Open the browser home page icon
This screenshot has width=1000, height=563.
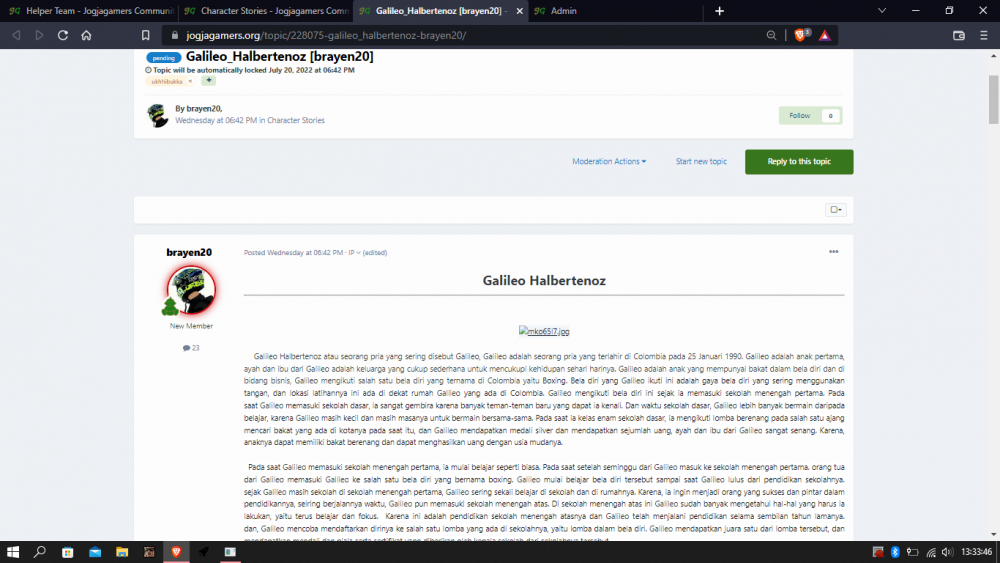tap(86, 36)
